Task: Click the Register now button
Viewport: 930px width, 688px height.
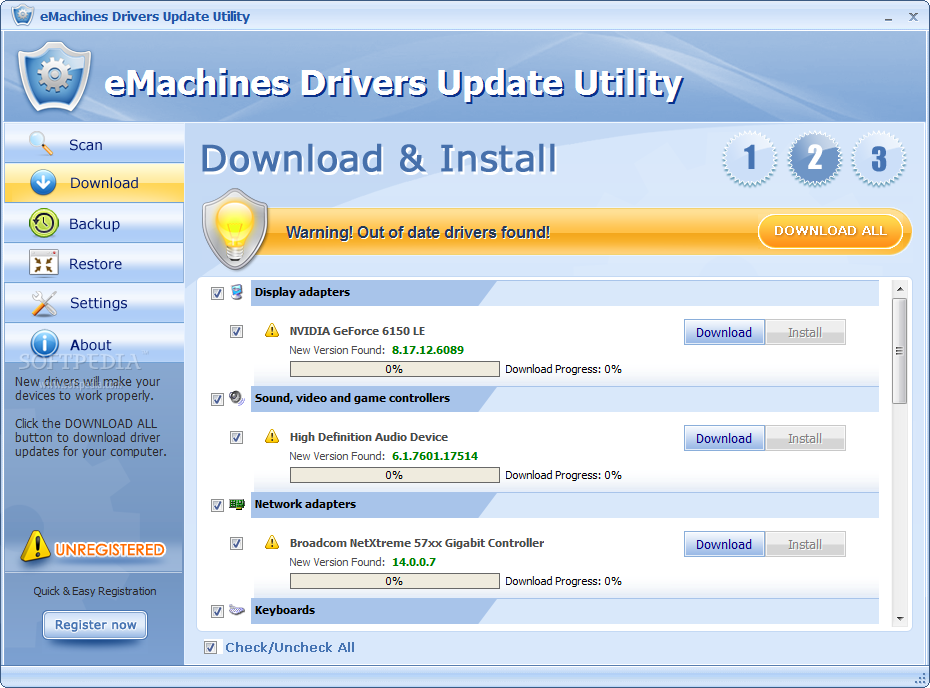Action: [95, 625]
